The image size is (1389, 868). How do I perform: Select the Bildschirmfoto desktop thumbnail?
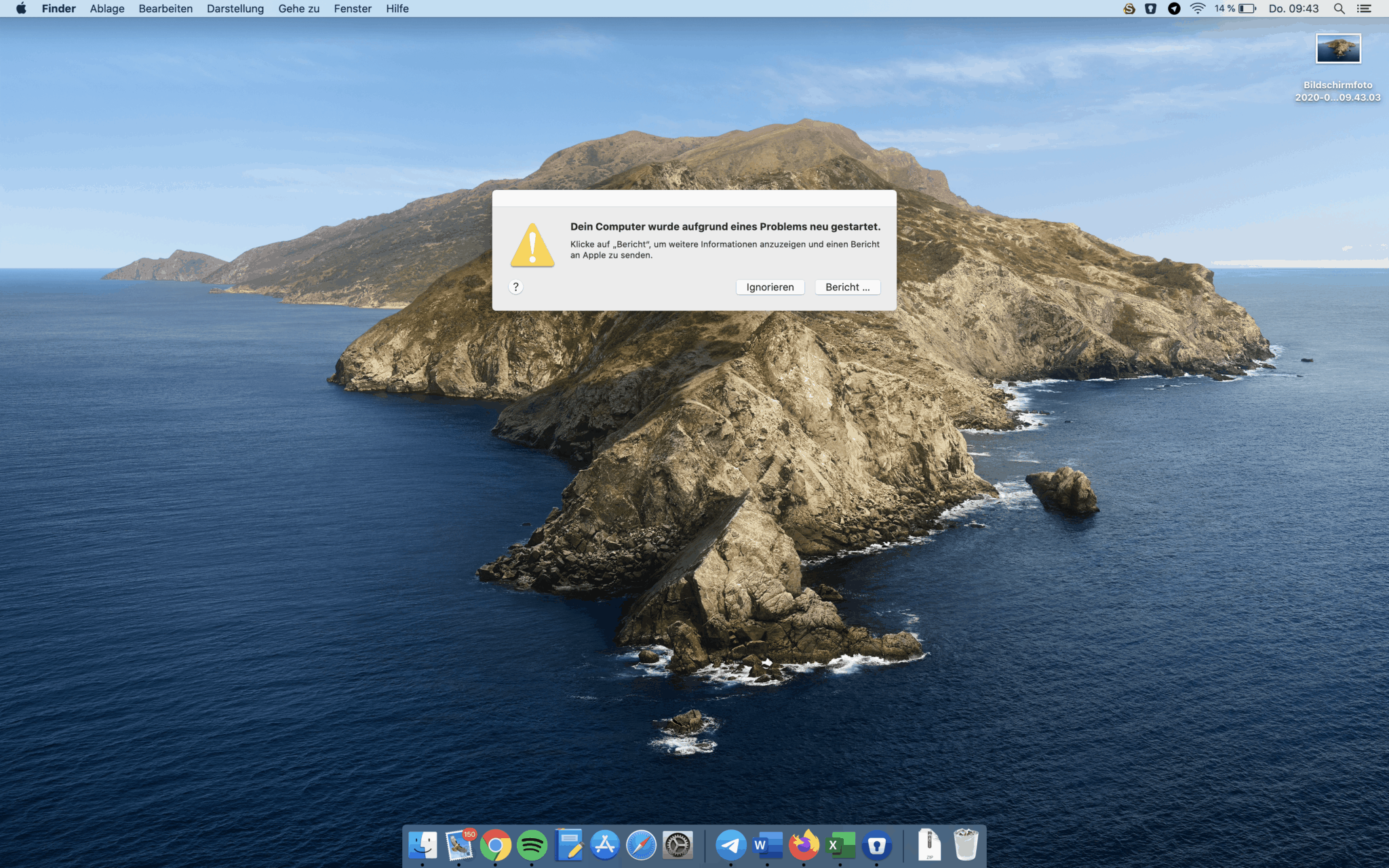(1337, 49)
